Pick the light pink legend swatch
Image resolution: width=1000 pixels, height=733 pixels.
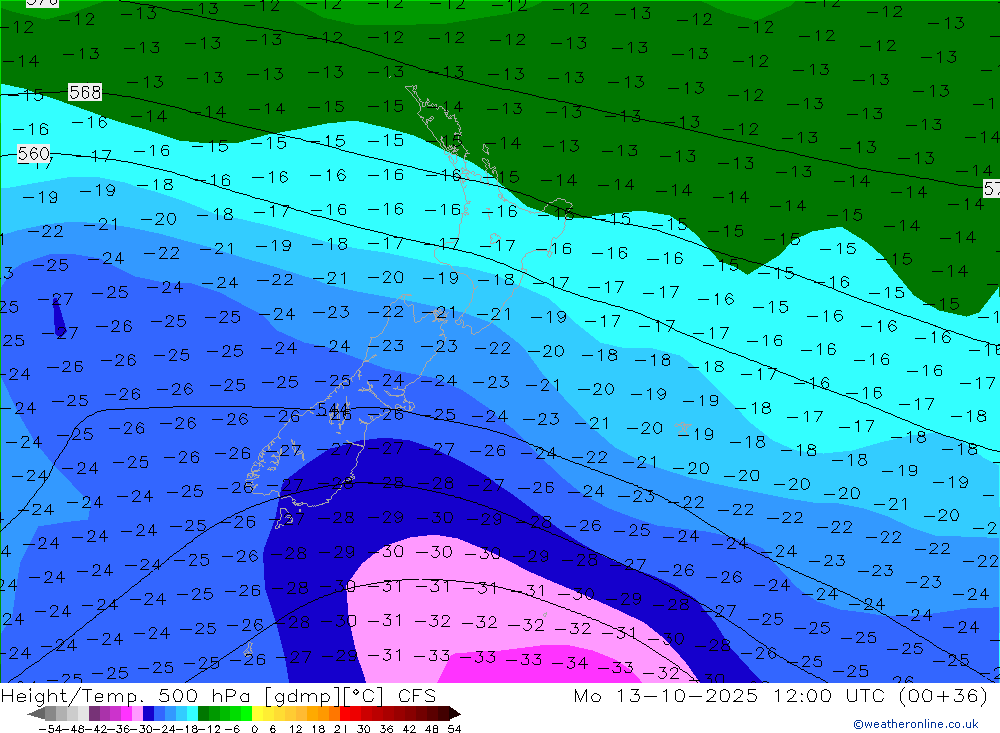[137, 714]
